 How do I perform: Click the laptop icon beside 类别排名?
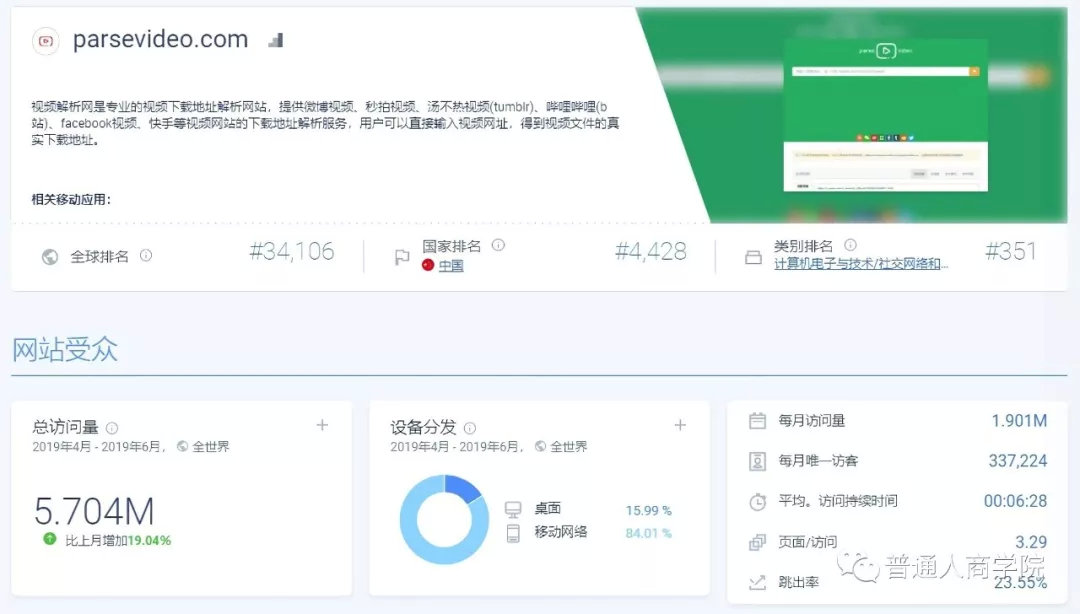click(754, 257)
